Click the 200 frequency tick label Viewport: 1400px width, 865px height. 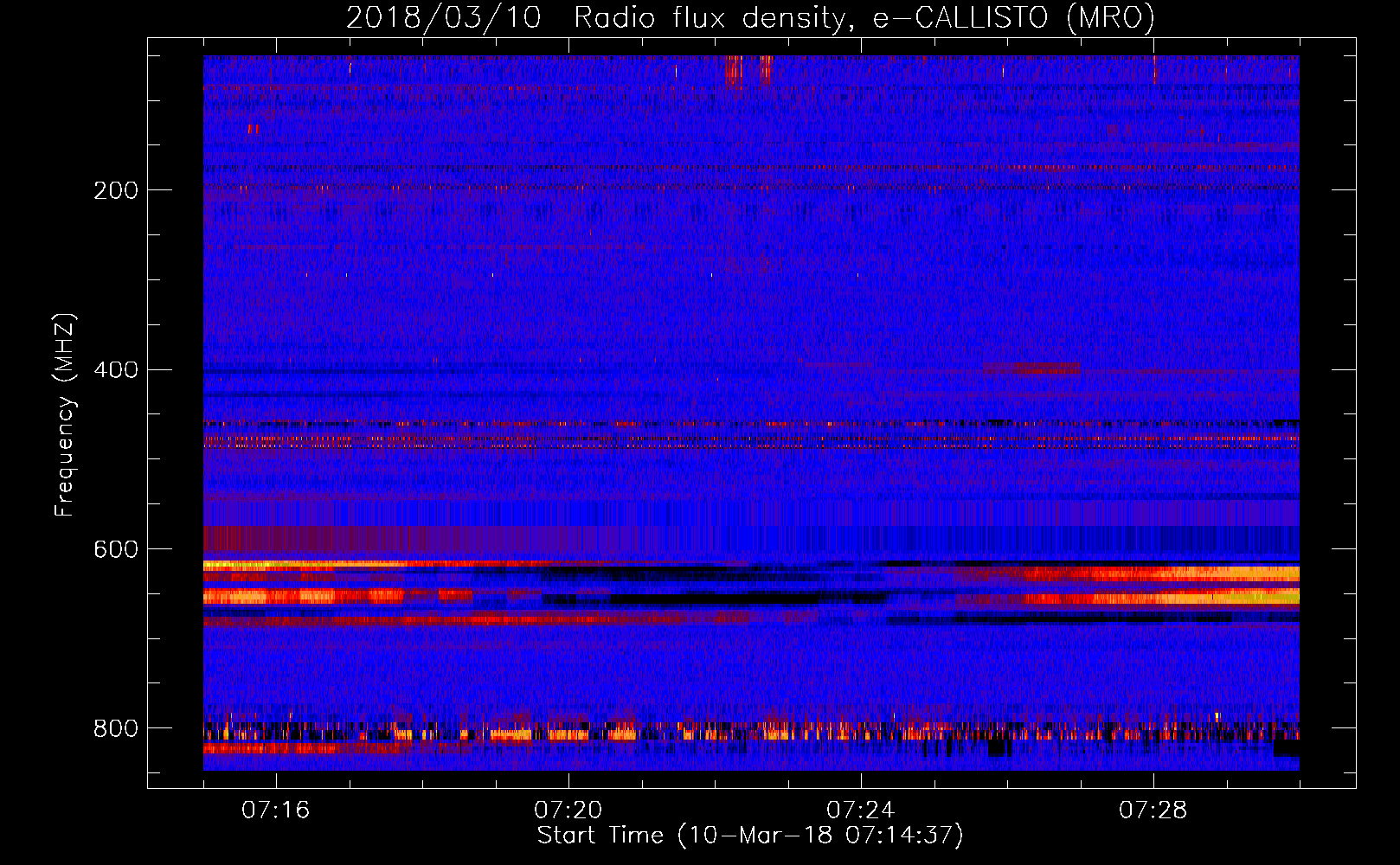(116, 190)
